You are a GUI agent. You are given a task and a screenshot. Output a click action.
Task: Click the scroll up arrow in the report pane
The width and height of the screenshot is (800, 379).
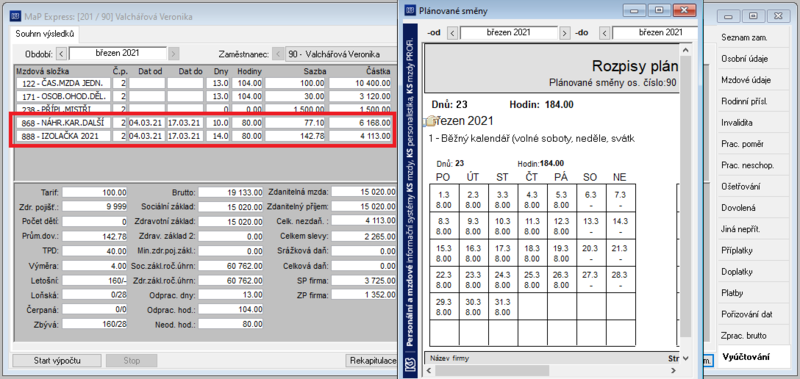(685, 50)
